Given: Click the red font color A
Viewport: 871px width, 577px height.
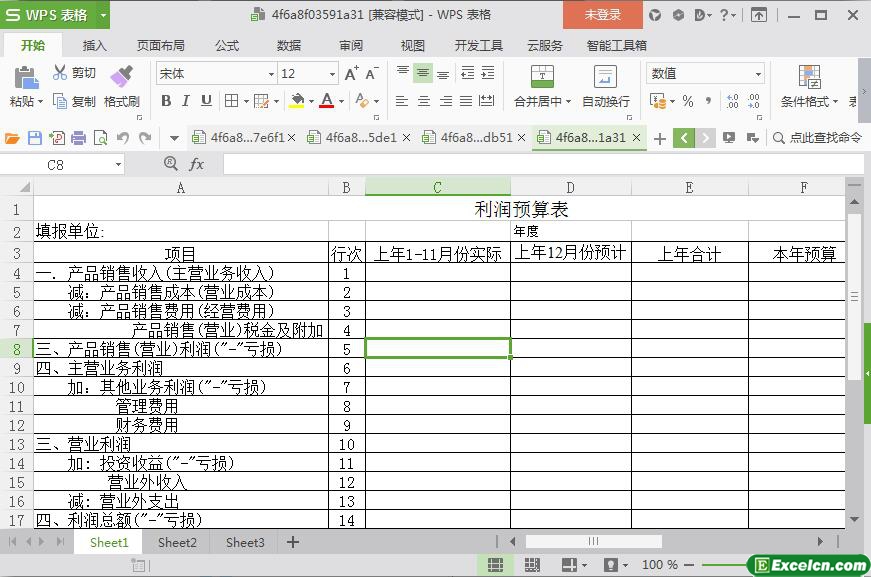Looking at the screenshot, I should pyautogui.click(x=327, y=101).
